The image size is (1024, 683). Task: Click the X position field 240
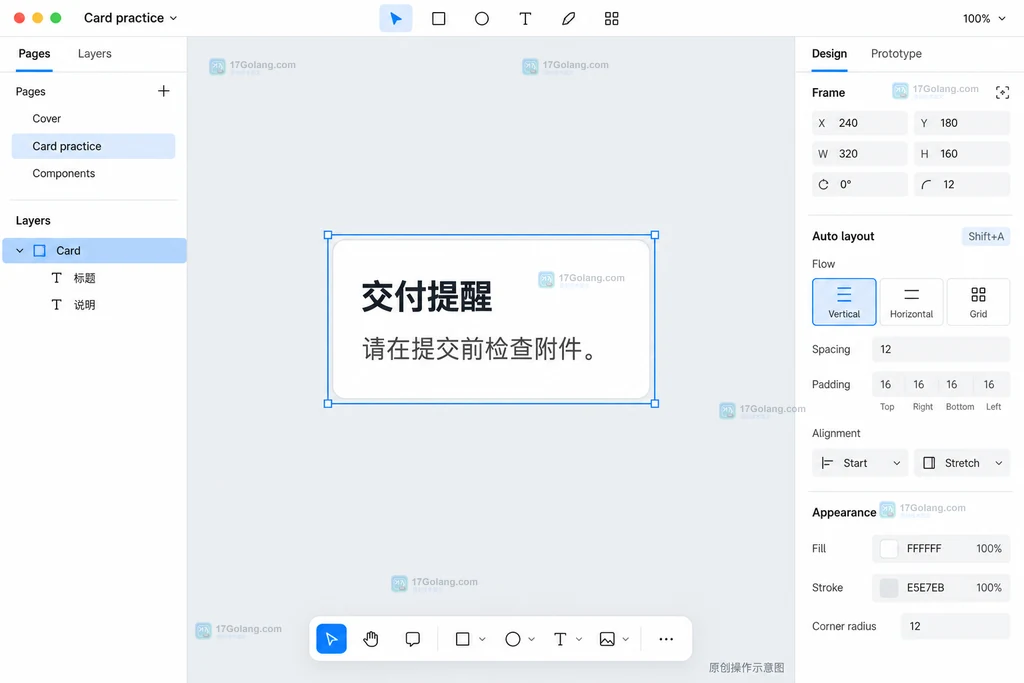[x=859, y=123]
